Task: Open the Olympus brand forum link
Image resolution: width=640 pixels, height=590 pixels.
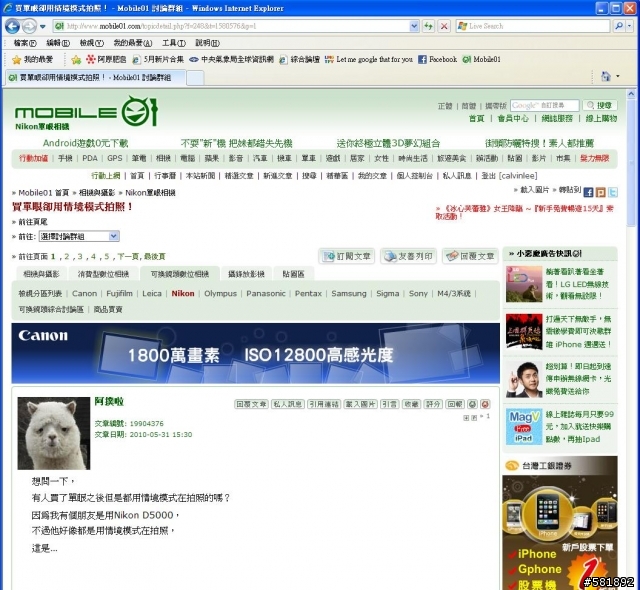Action: coord(220,293)
